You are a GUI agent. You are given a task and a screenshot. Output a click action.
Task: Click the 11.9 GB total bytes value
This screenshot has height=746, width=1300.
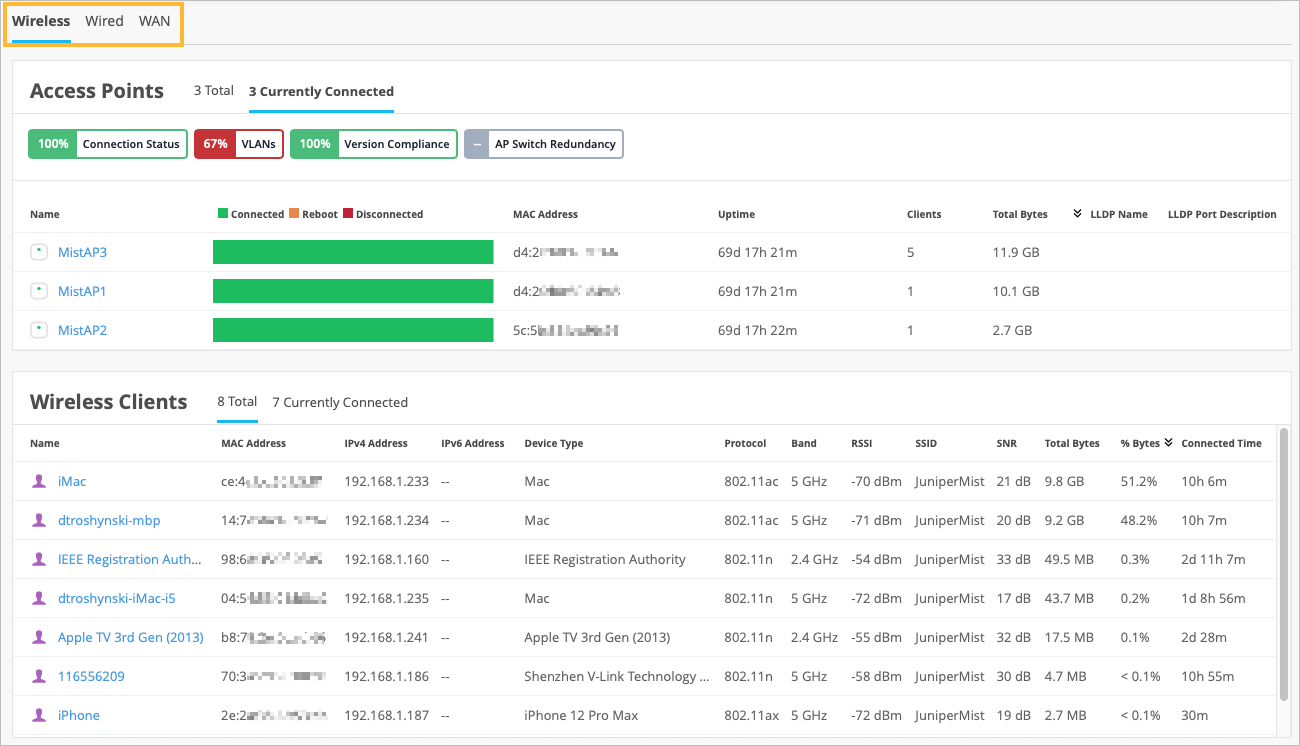[1016, 252]
